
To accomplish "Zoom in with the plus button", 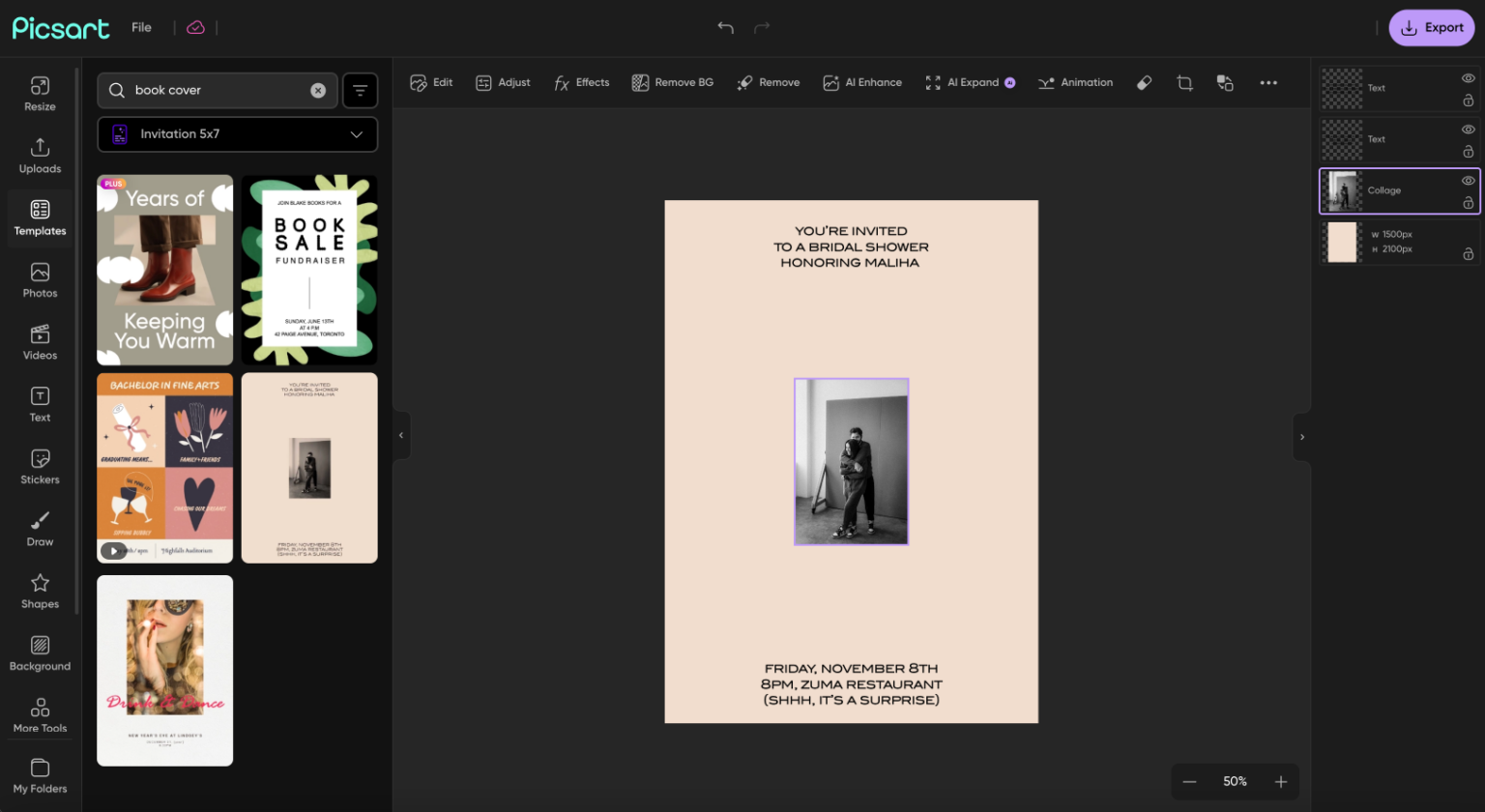I will click(x=1280, y=782).
